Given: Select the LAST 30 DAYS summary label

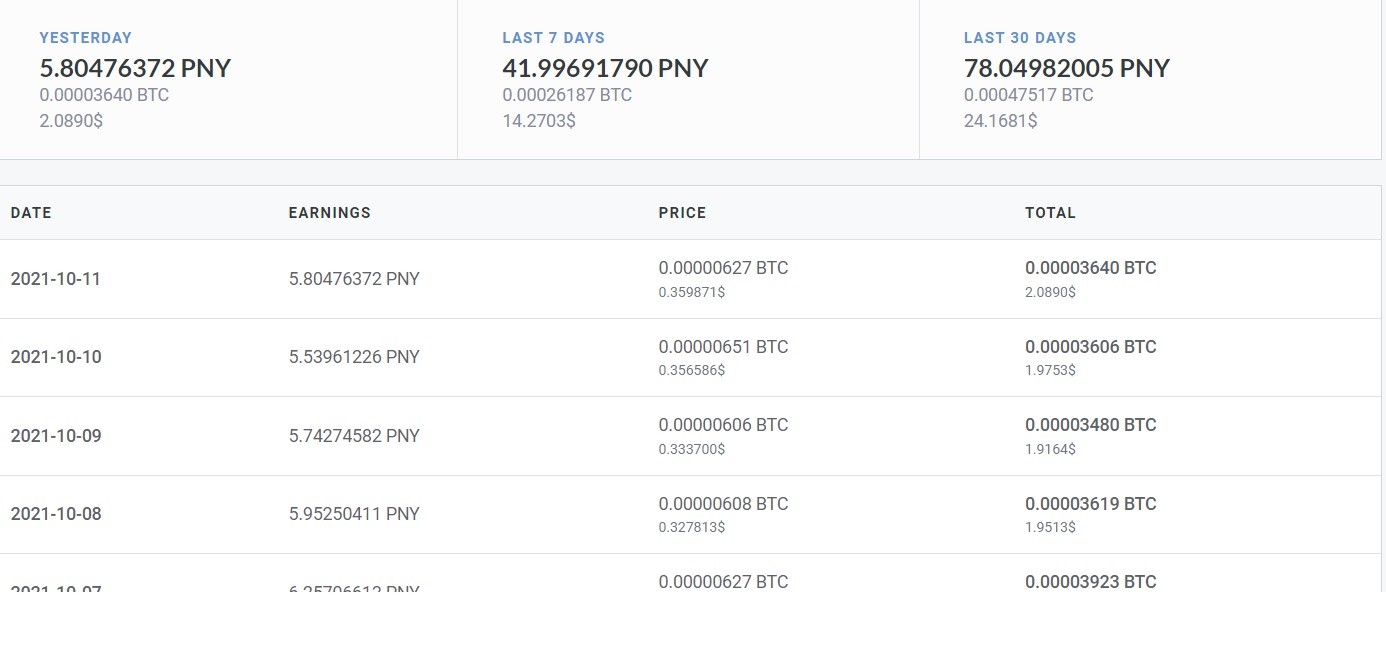Looking at the screenshot, I should coord(1020,38).
